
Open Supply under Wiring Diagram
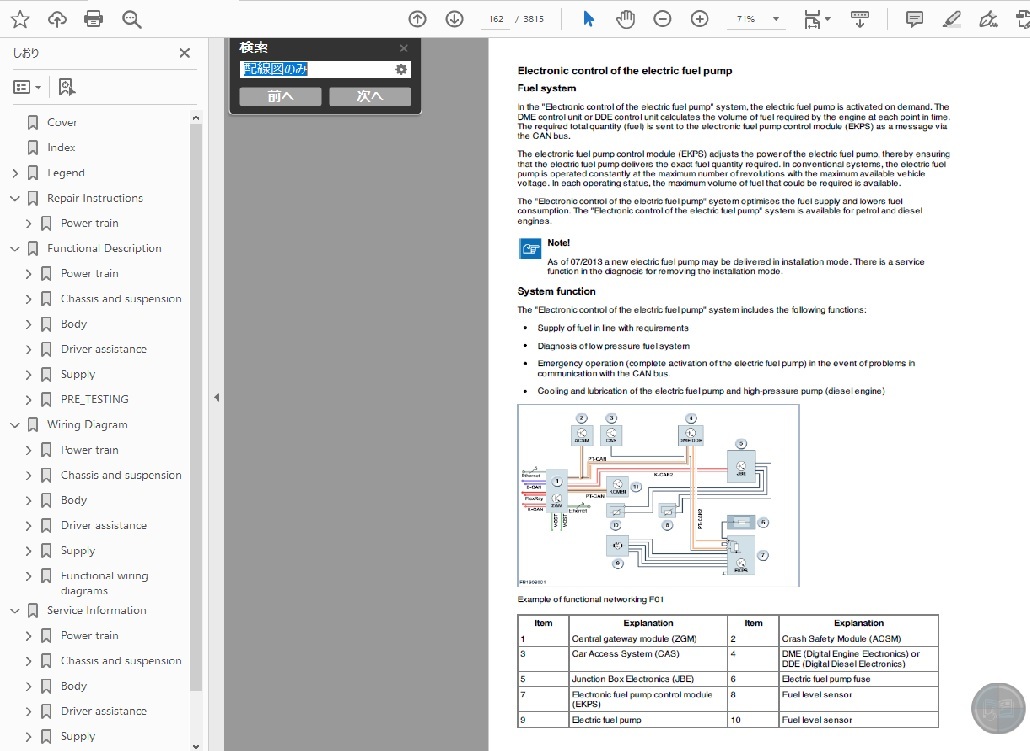coord(78,551)
